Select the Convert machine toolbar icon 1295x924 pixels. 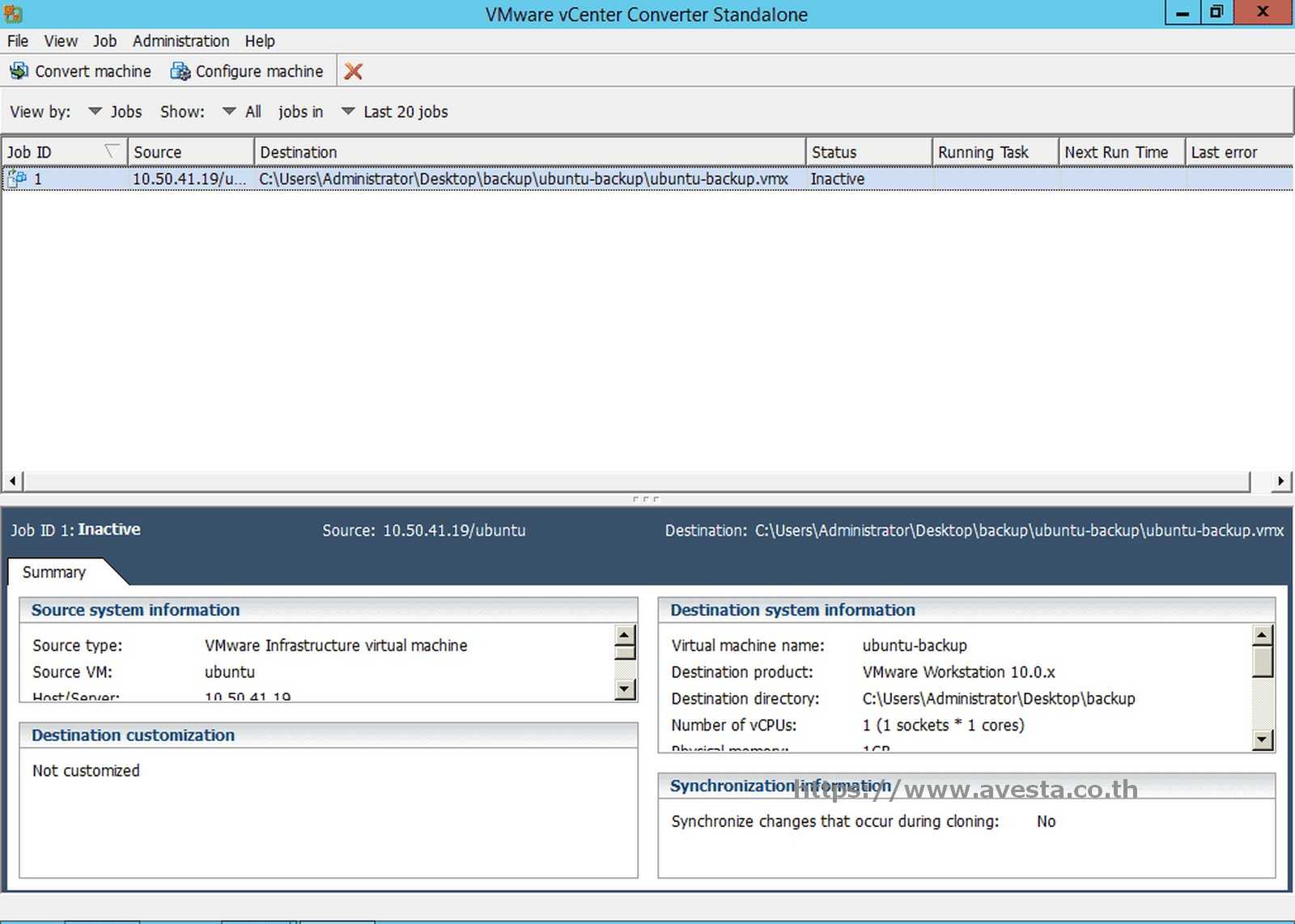click(19, 71)
